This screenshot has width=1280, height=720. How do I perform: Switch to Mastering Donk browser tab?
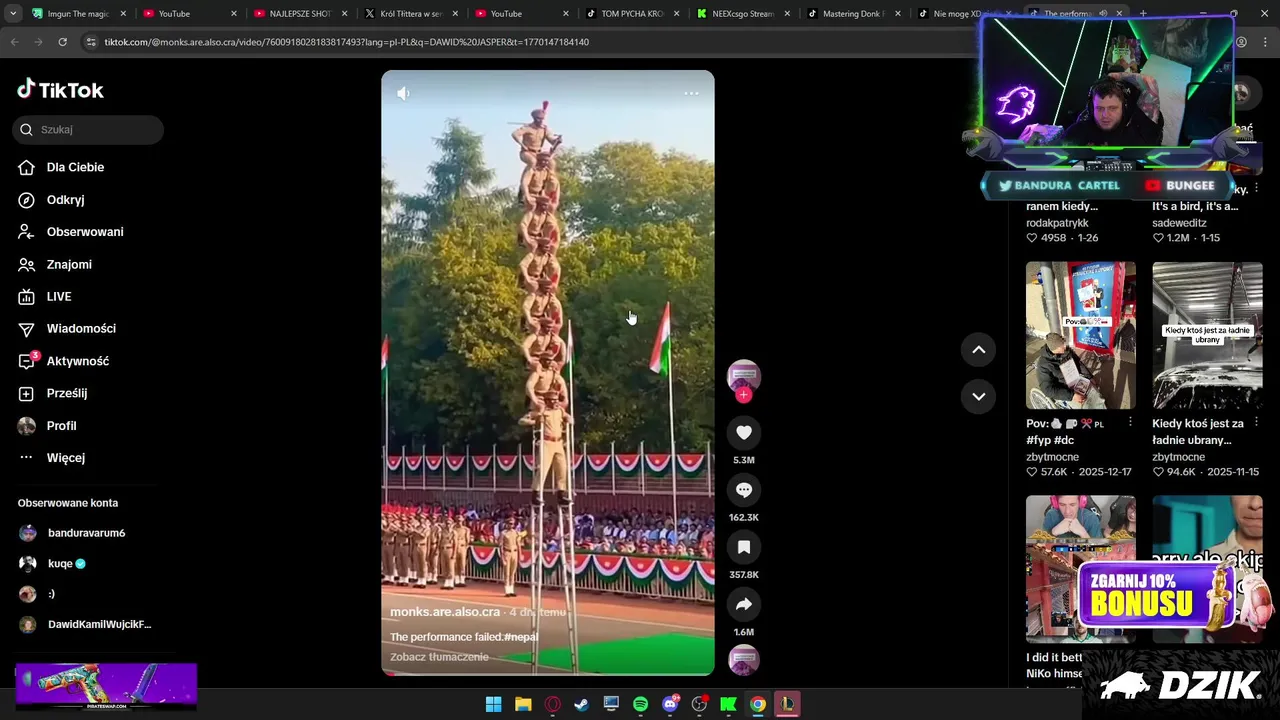click(x=854, y=14)
